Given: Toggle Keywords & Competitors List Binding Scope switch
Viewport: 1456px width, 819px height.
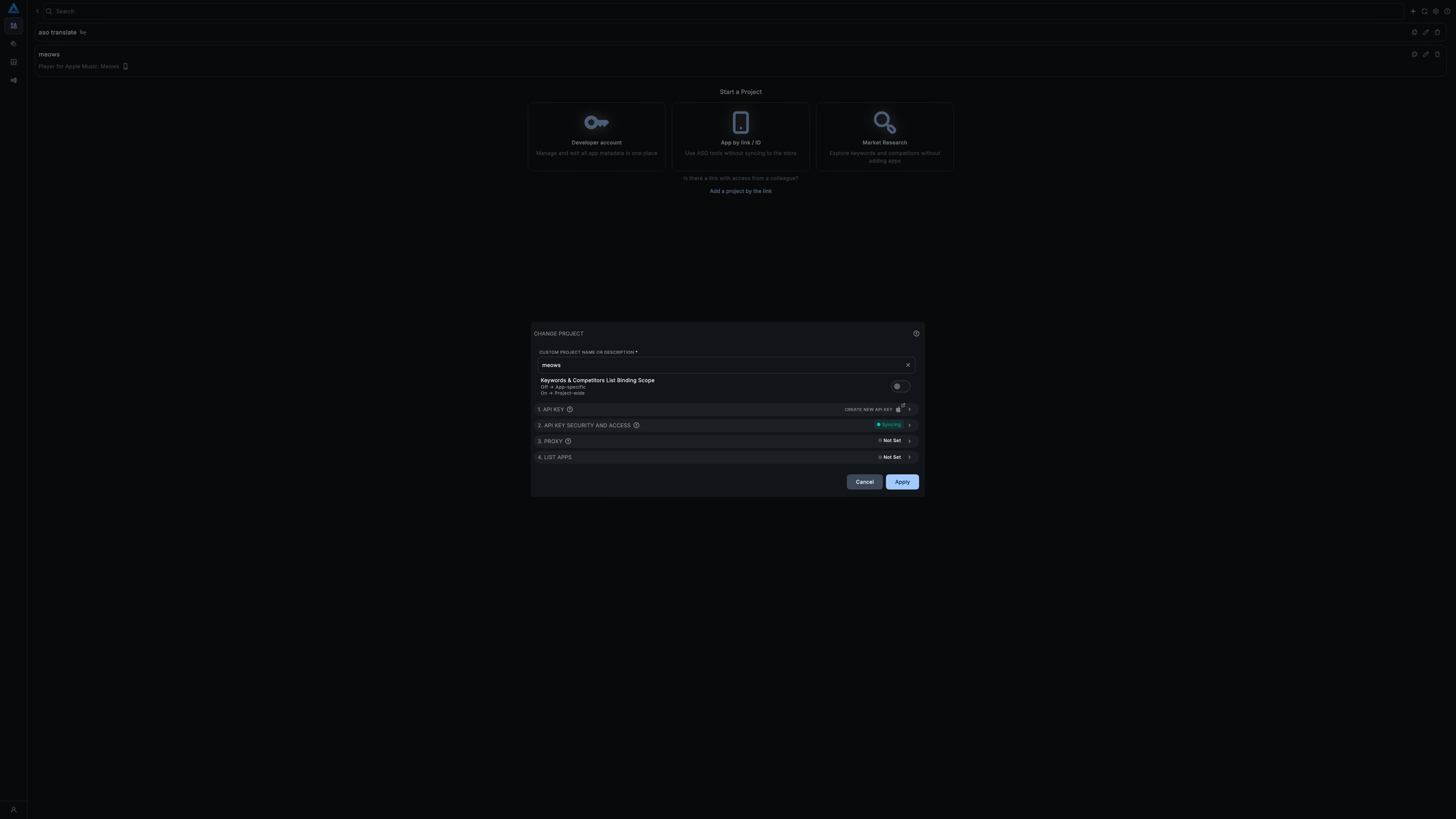Looking at the screenshot, I should click(x=900, y=387).
